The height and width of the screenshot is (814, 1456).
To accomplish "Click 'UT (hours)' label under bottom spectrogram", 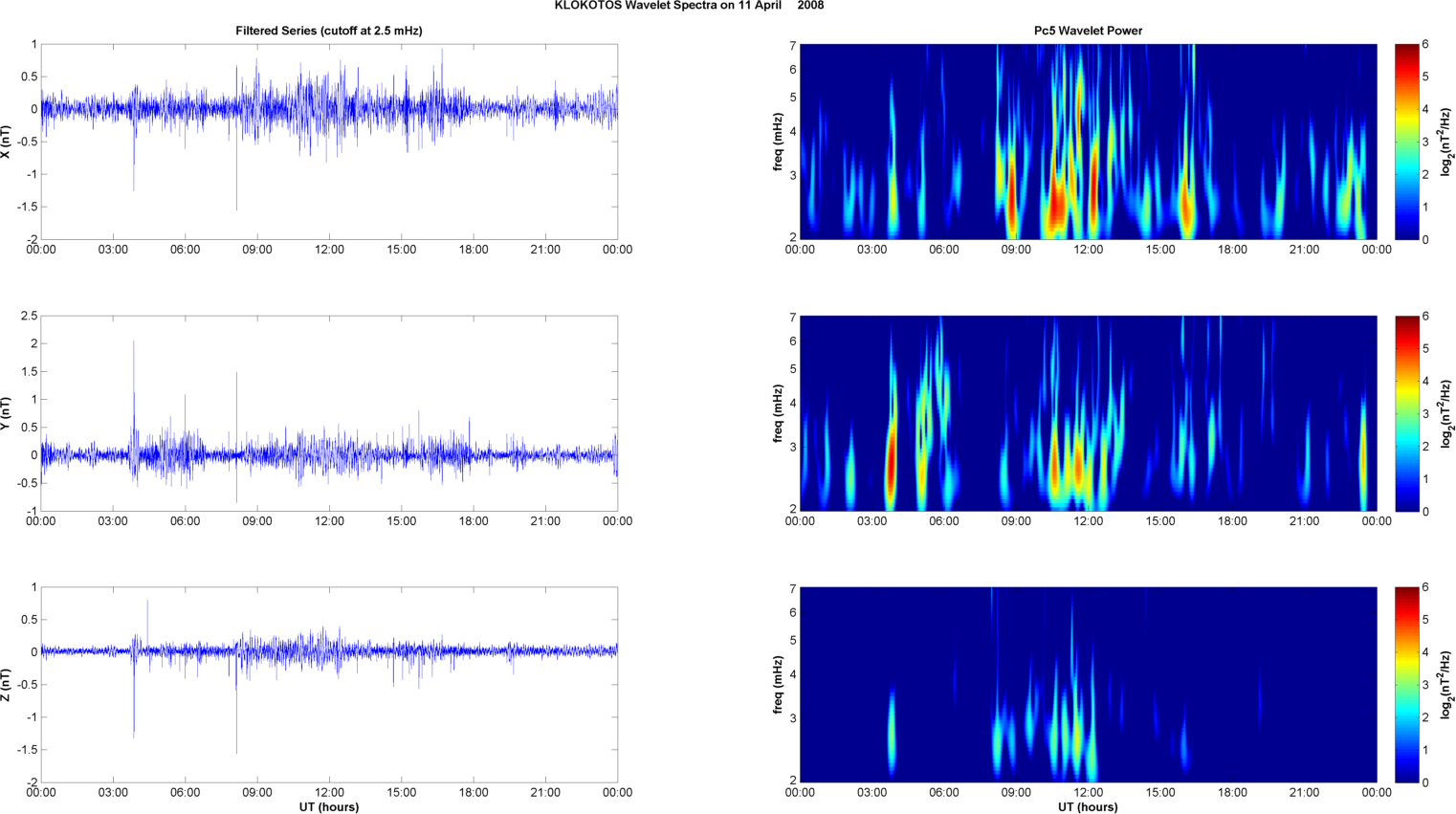I will tap(1088, 806).
